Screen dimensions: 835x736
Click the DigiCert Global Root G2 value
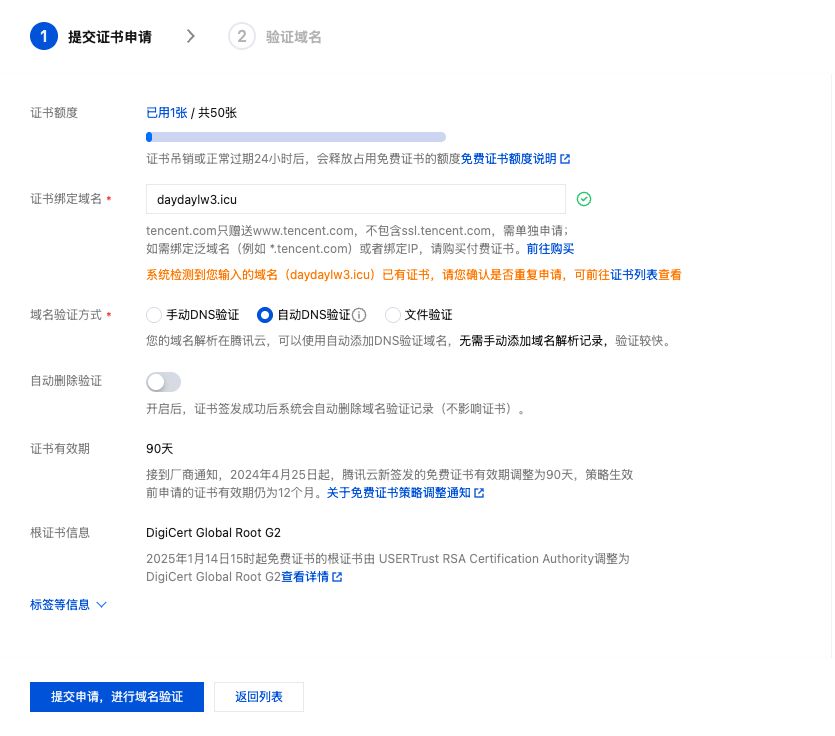213,533
